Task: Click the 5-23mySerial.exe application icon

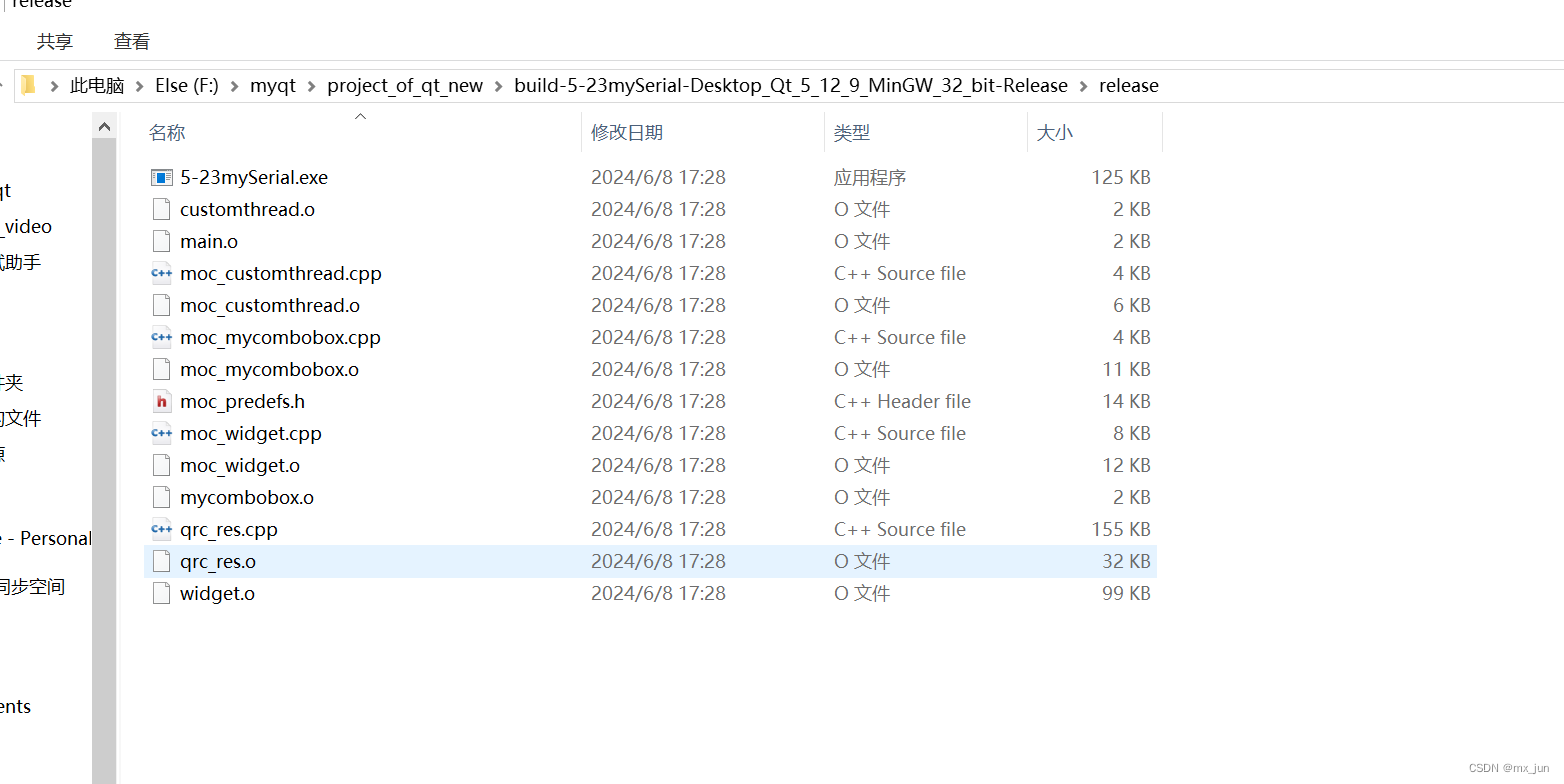Action: pos(161,177)
